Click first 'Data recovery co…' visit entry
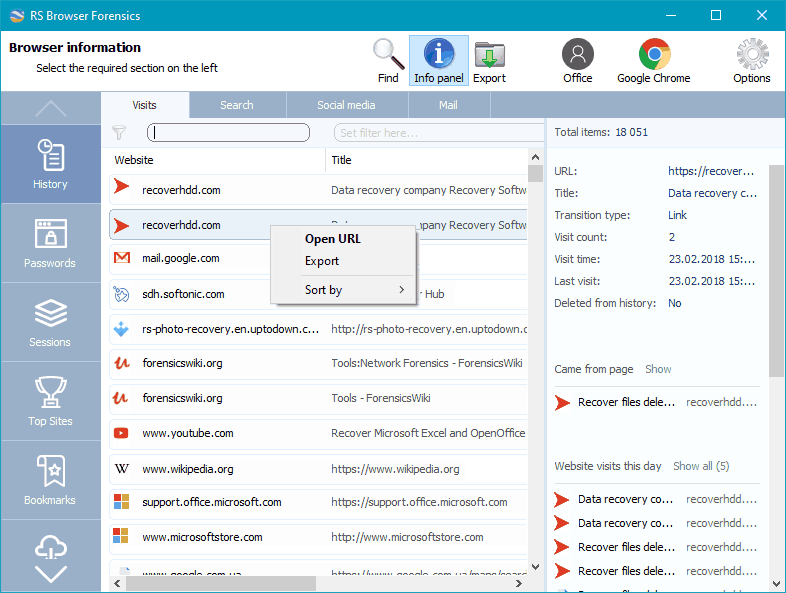 [x=656, y=499]
